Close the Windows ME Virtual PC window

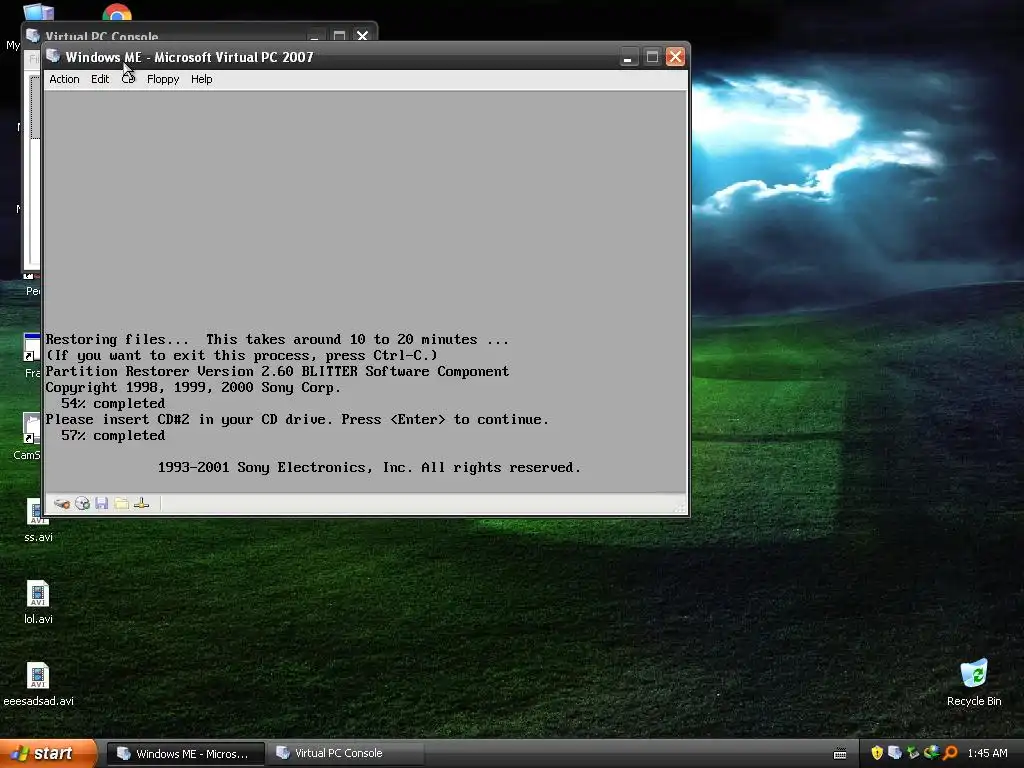675,57
